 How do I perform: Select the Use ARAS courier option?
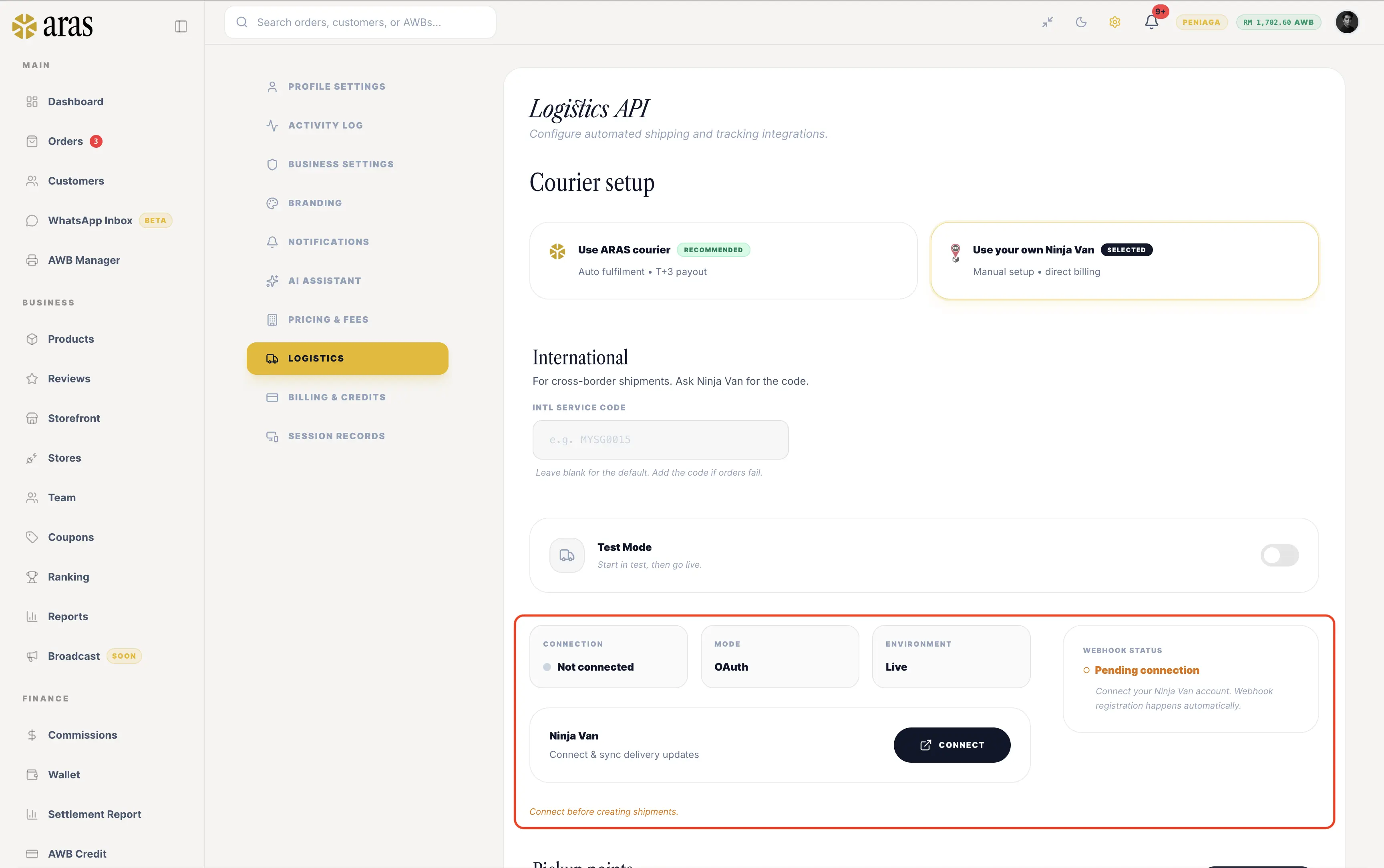click(723, 261)
